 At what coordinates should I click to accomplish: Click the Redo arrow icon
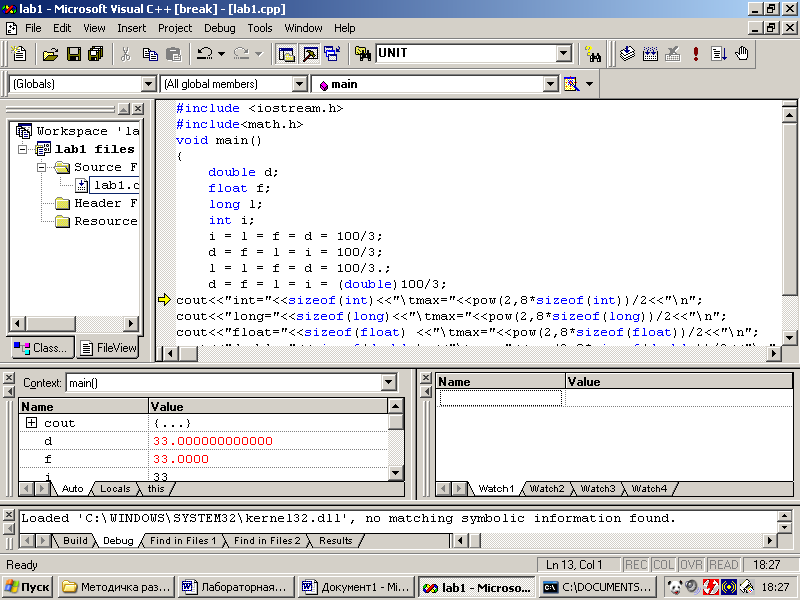click(x=241, y=53)
